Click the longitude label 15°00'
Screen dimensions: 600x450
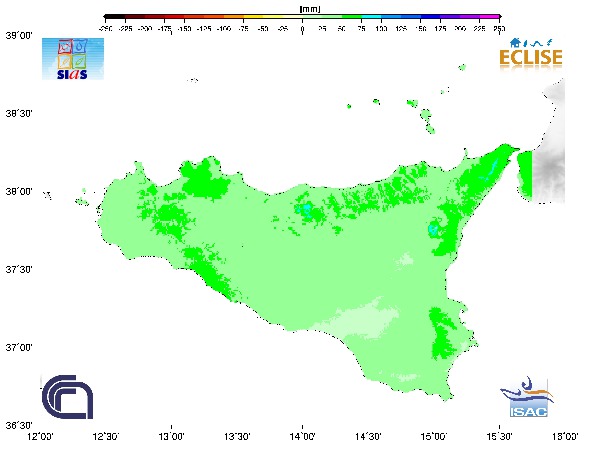click(434, 436)
